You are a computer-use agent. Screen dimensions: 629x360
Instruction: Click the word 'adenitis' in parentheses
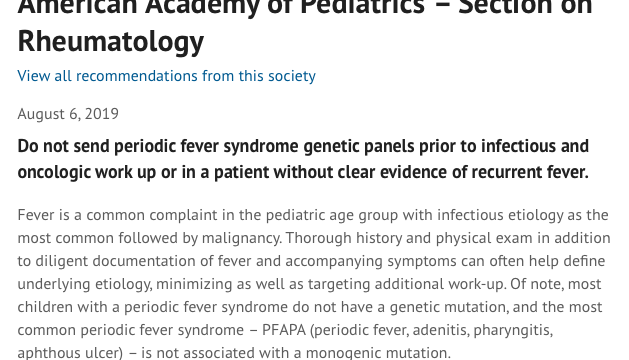[x=440, y=330]
